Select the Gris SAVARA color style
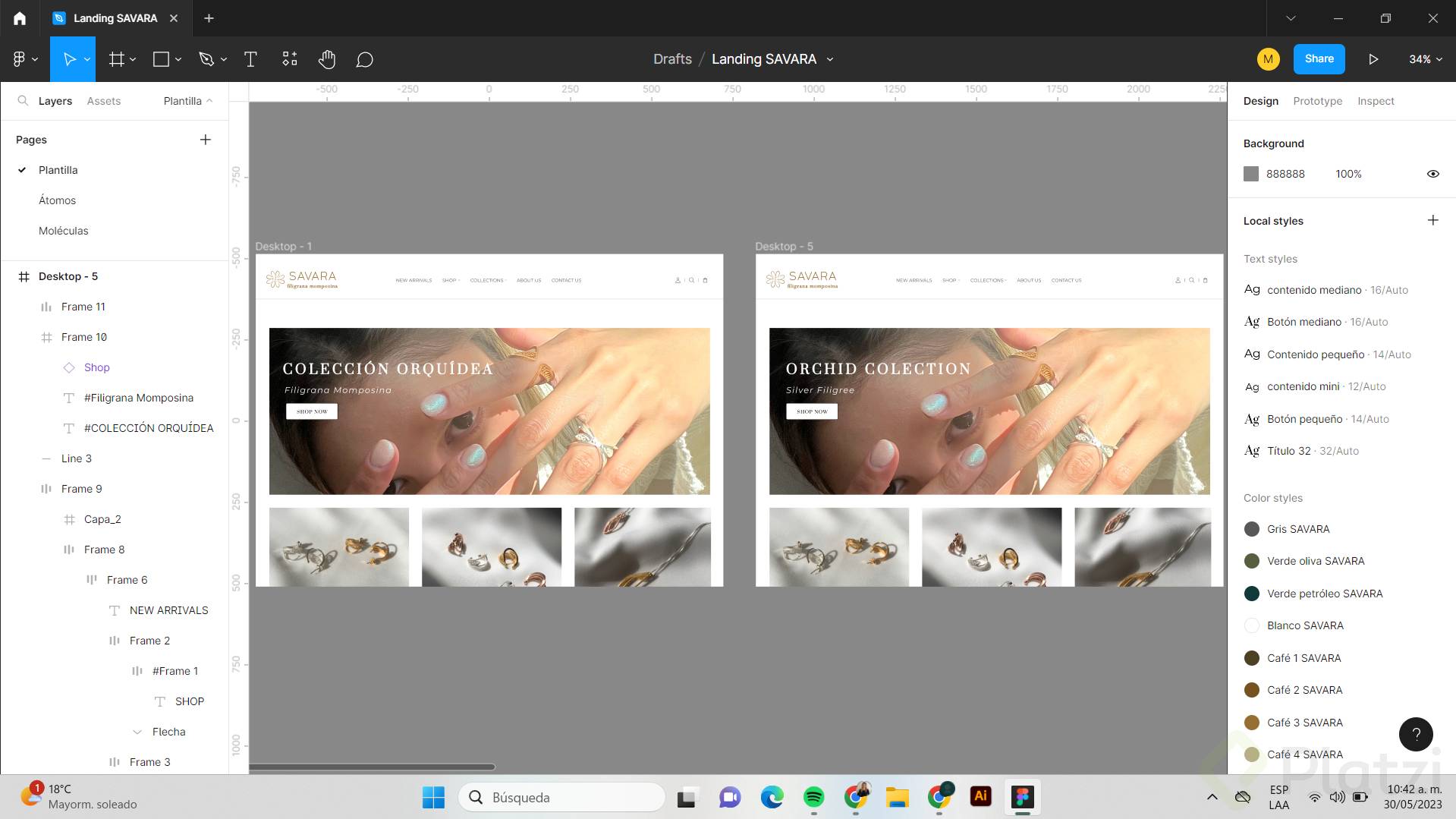 1287,529
